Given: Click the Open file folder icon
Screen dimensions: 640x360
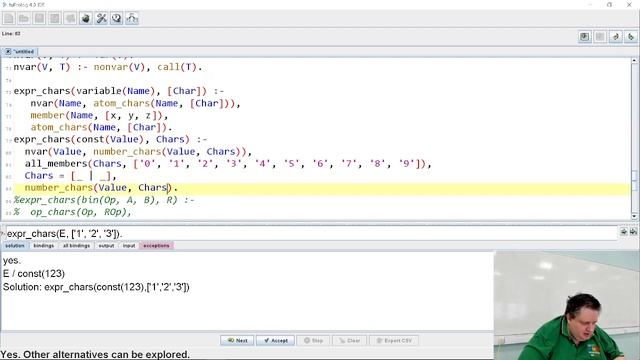Looking at the screenshot, I should point(24,18).
